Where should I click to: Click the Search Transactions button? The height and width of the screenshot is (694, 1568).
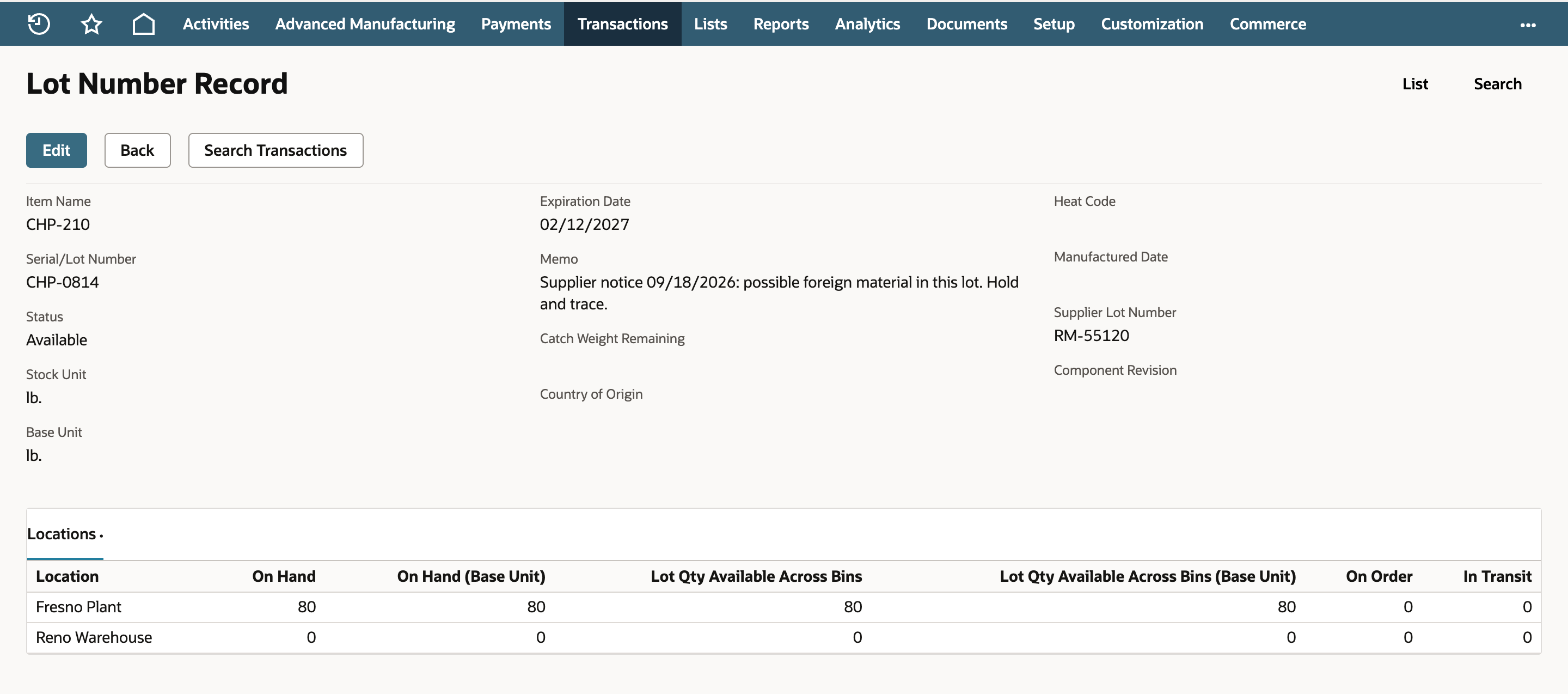[275, 150]
